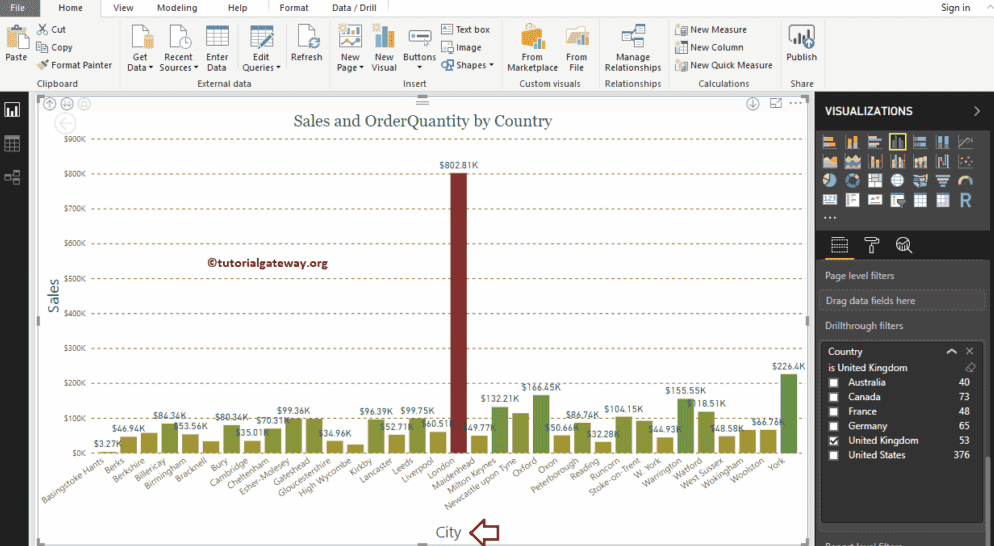Check the Australia filter checkbox
The width and height of the screenshot is (994, 546).
point(834,382)
